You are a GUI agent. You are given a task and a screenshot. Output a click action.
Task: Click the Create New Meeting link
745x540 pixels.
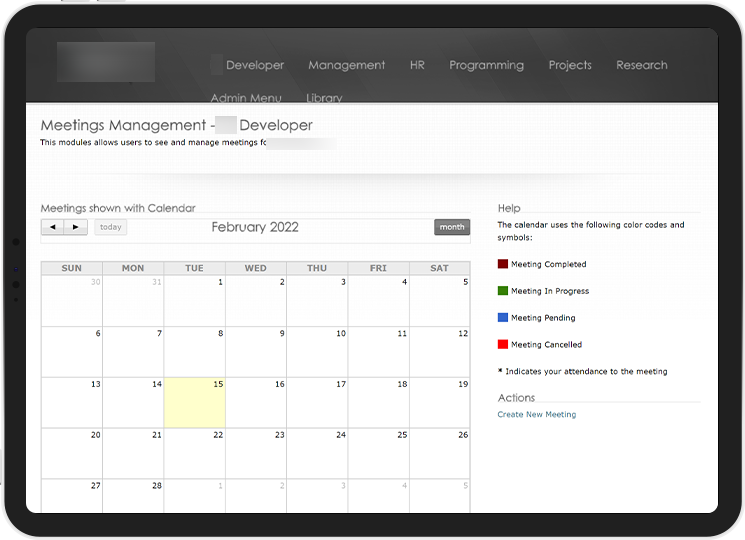pyautogui.click(x=536, y=414)
